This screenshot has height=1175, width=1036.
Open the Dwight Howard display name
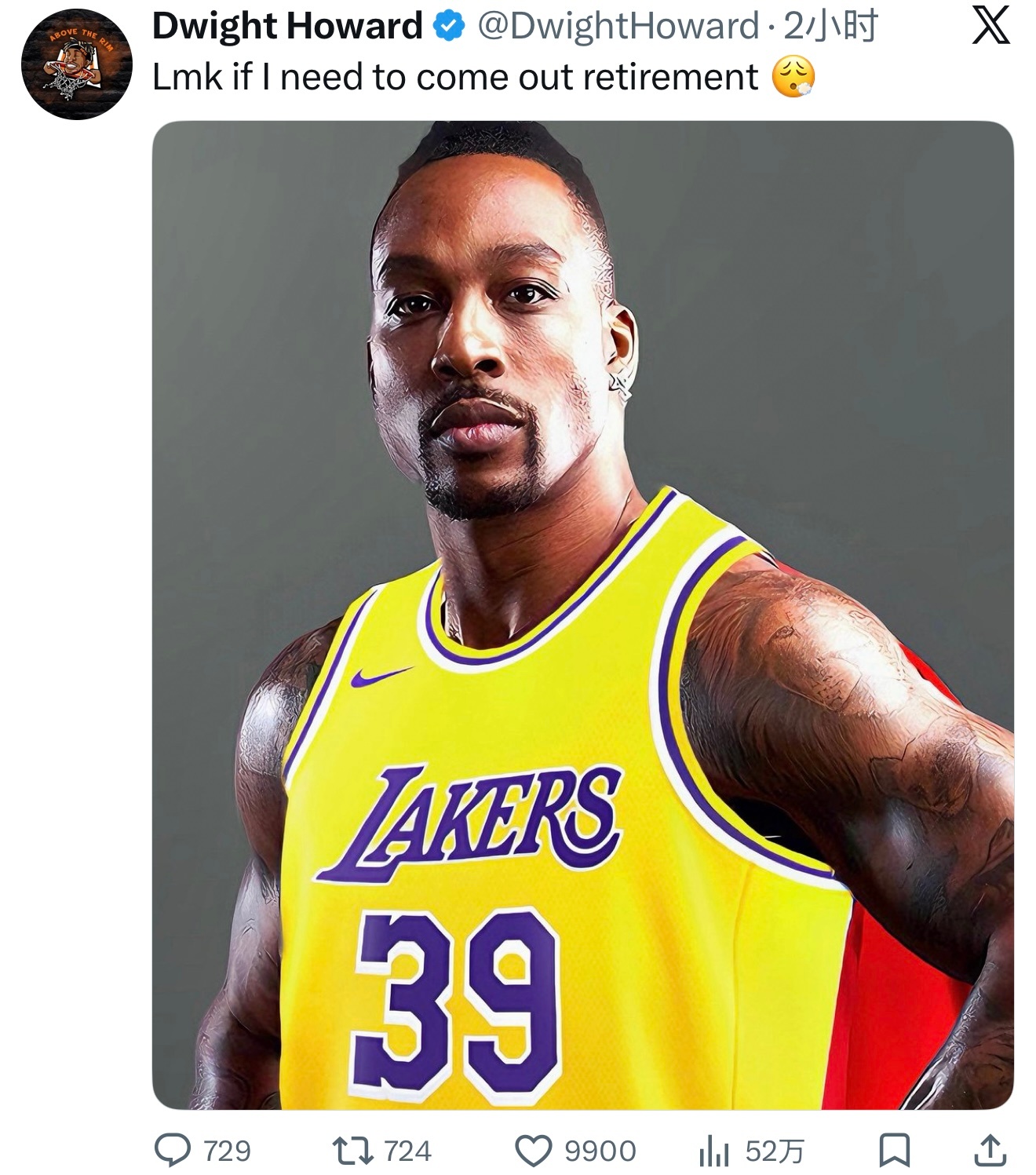[x=286, y=27]
